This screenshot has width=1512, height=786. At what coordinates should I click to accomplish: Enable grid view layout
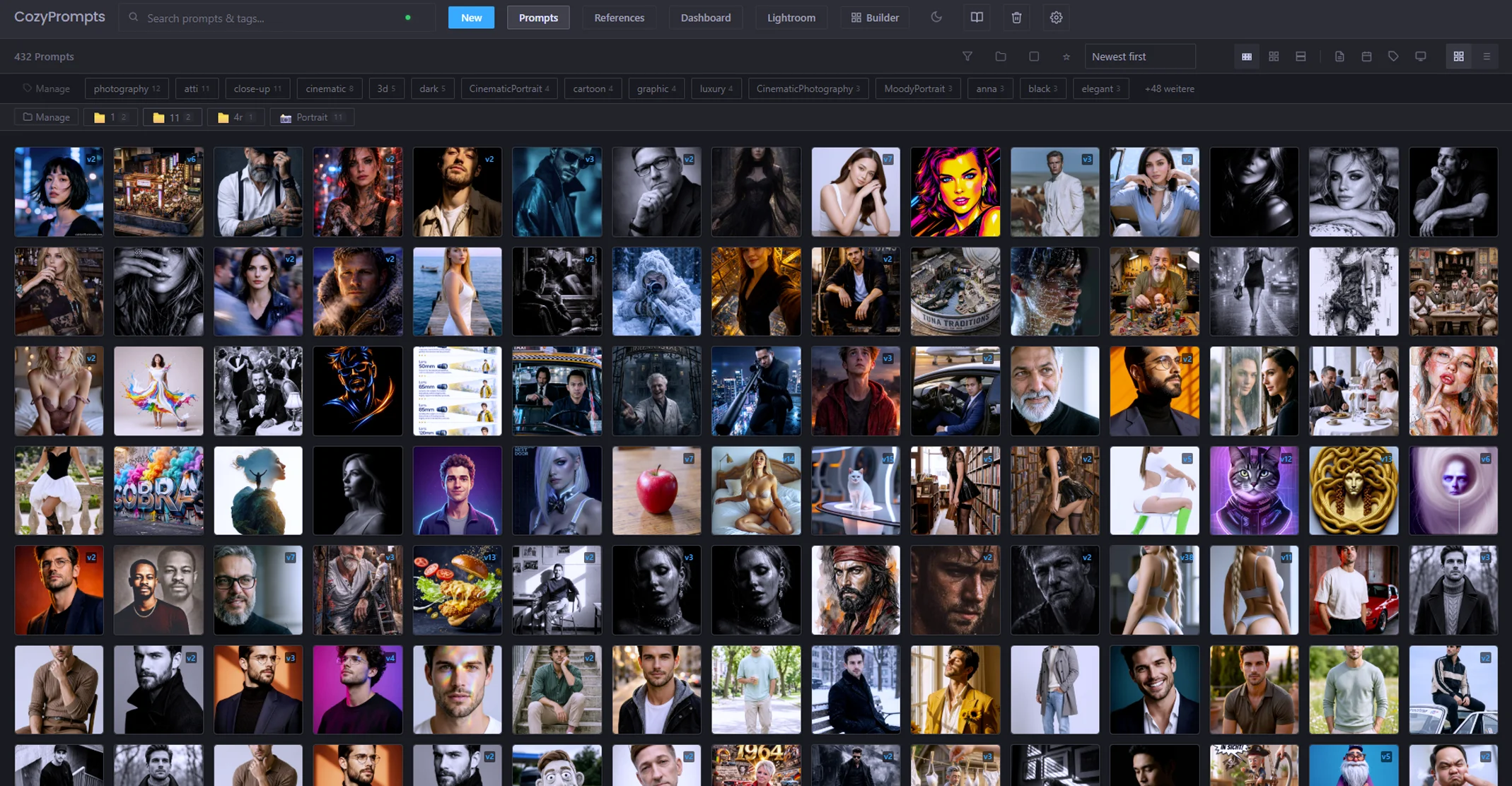coord(1458,57)
